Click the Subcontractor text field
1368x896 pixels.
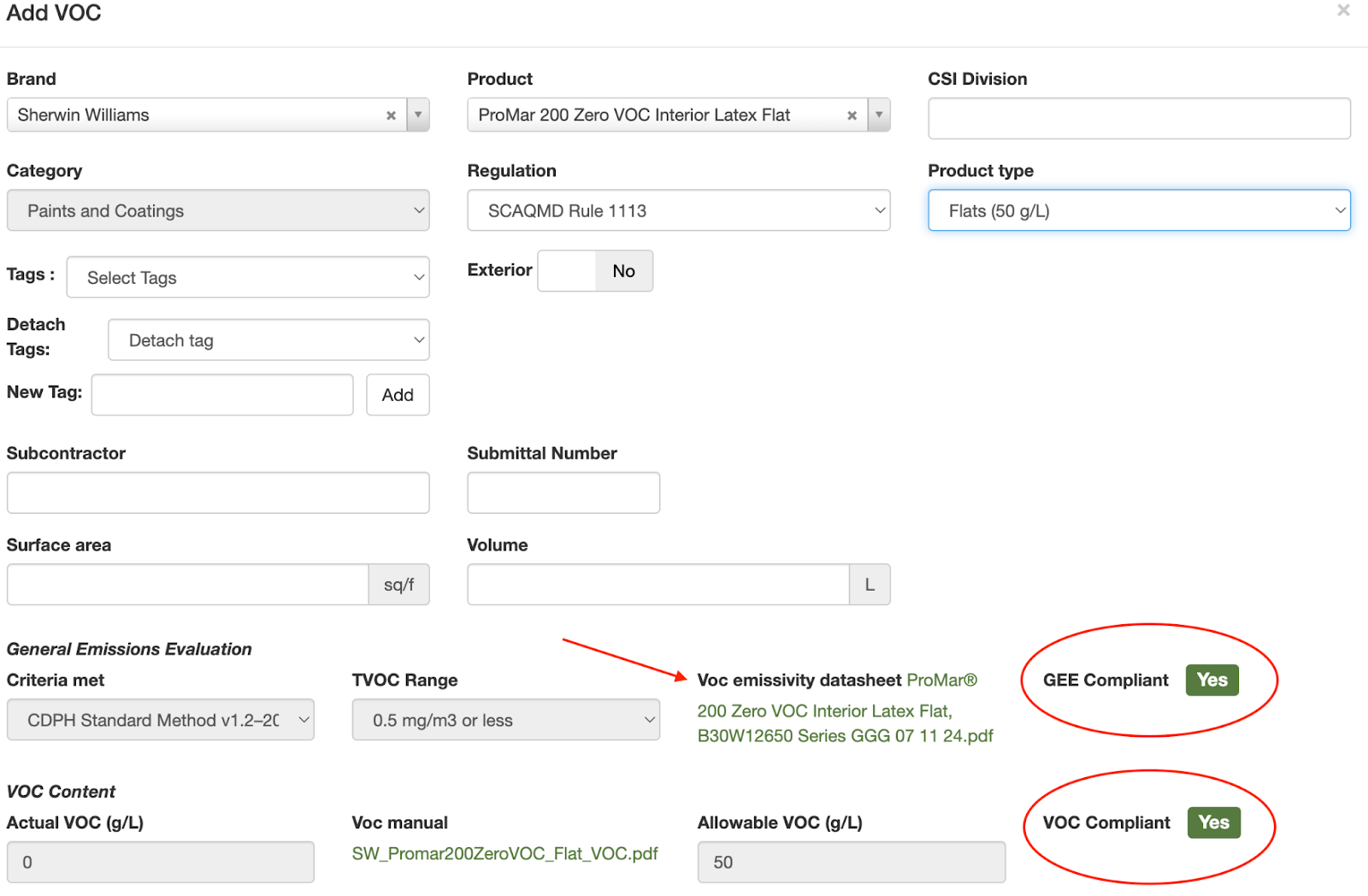[x=218, y=493]
